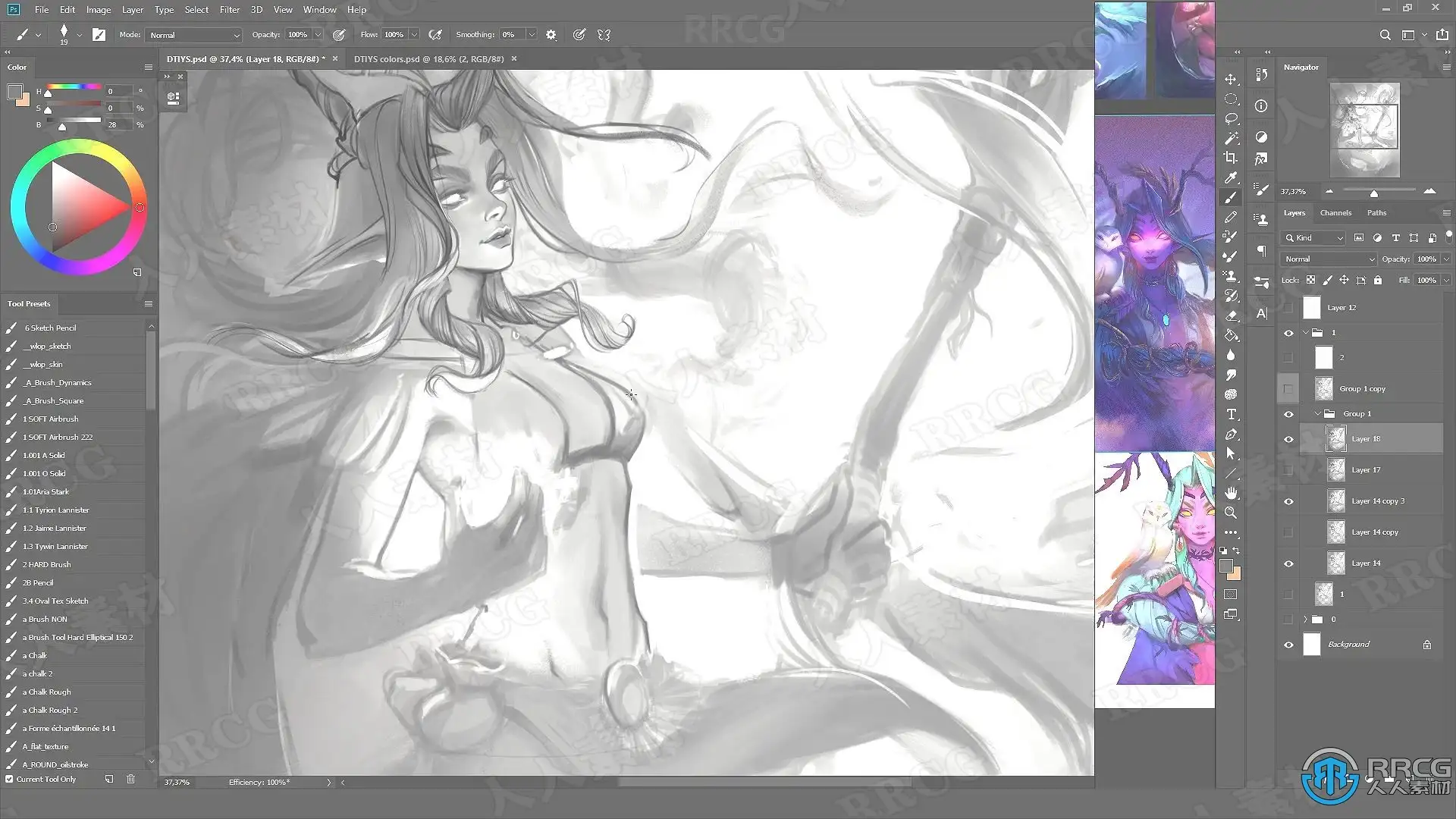Select the Move tool
This screenshot has width=1456, height=819.
[1231, 79]
